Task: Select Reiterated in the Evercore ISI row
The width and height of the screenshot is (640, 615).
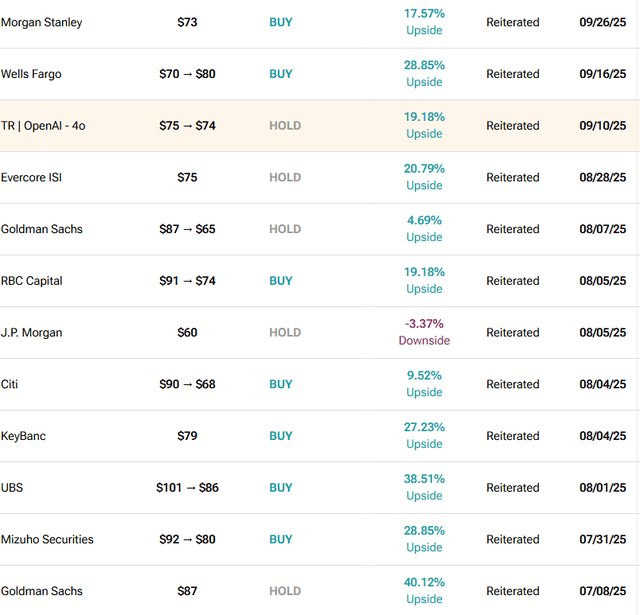Action: point(513,178)
